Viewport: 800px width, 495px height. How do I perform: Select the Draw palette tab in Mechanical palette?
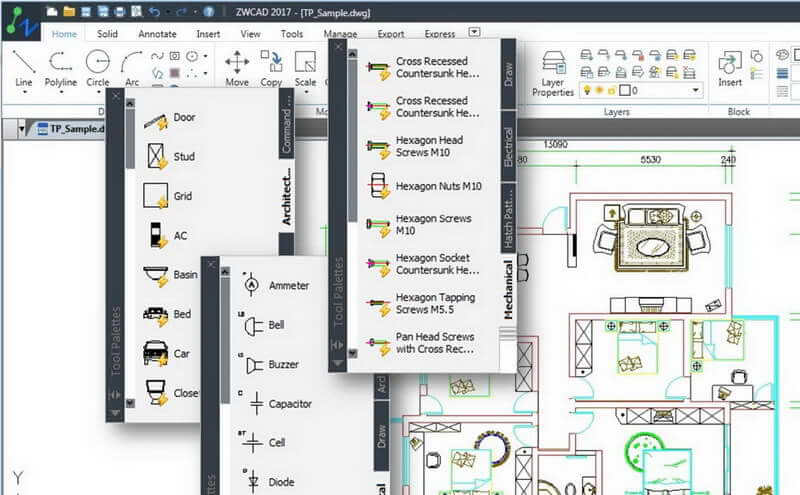click(x=509, y=74)
